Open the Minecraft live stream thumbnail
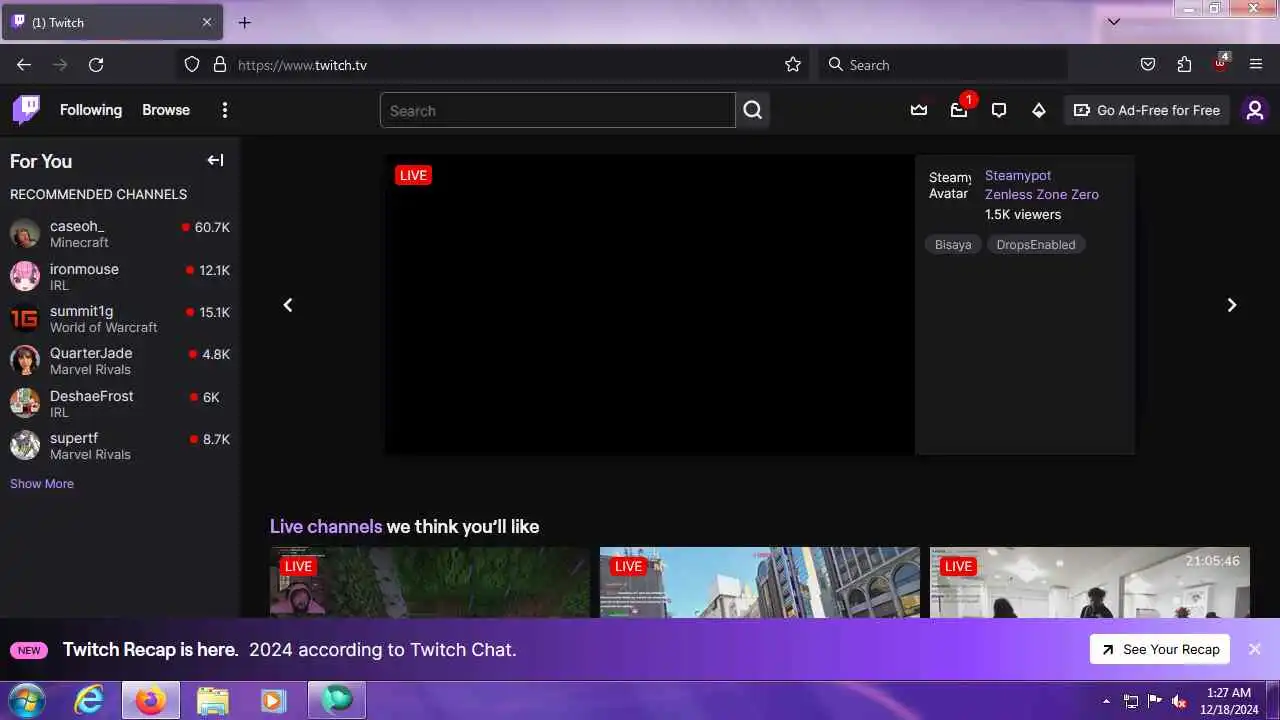Screen dimensions: 1280x720 [x=430, y=582]
